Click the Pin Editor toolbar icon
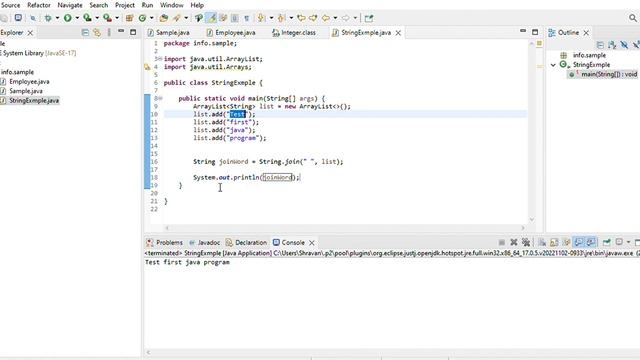The width and height of the screenshot is (640, 360). coord(369,18)
